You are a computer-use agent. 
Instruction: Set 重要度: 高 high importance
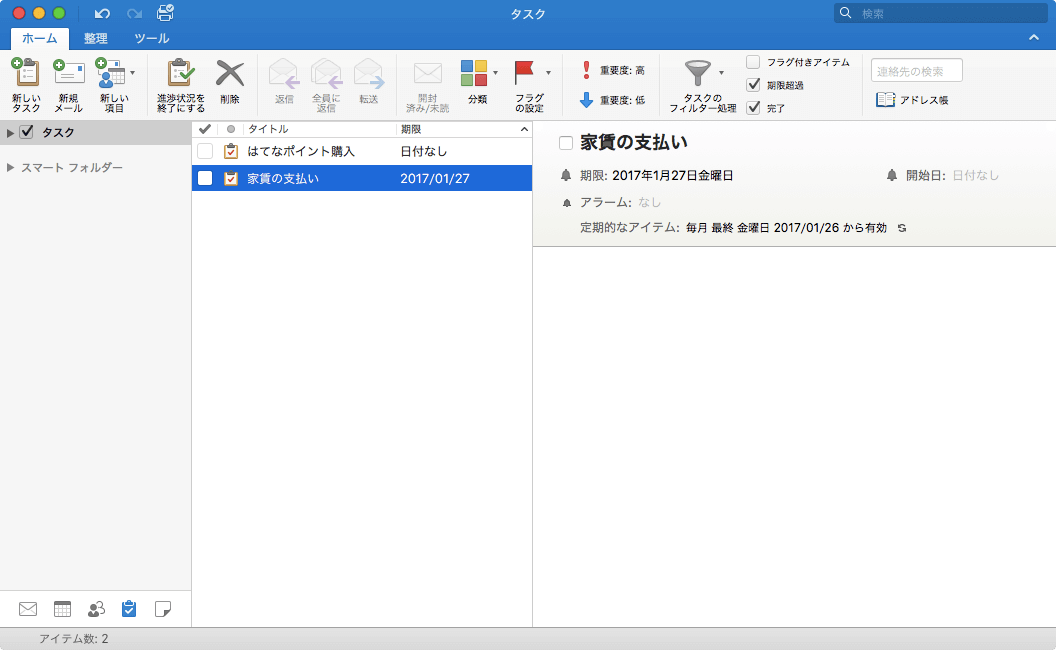(613, 70)
